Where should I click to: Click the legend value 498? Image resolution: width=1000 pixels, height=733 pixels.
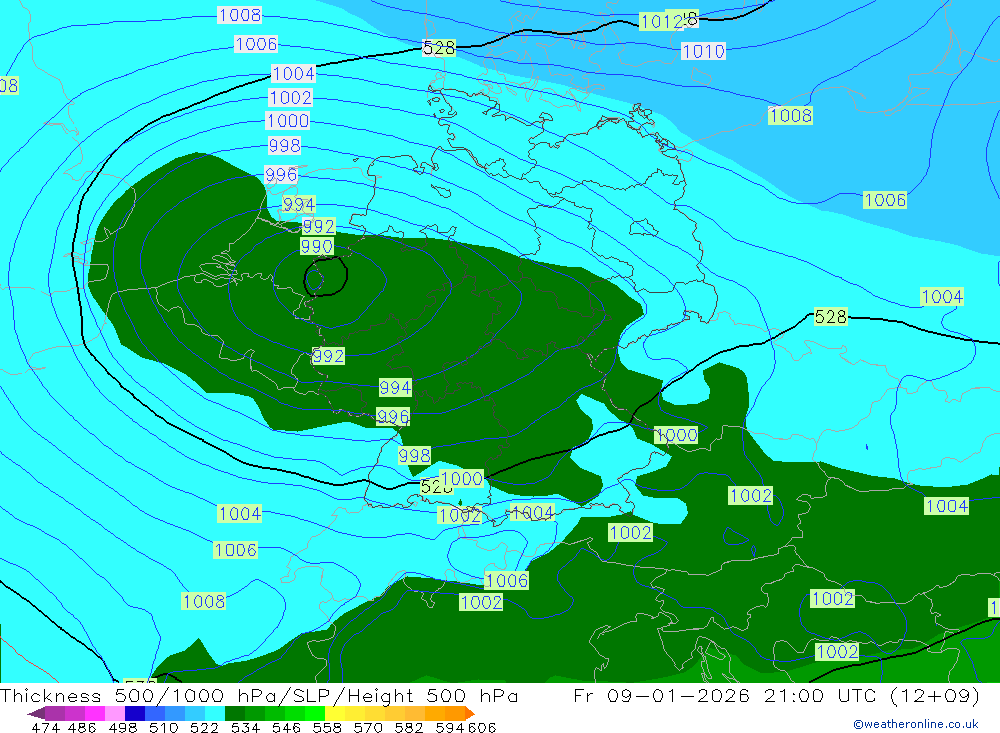(x=123, y=727)
